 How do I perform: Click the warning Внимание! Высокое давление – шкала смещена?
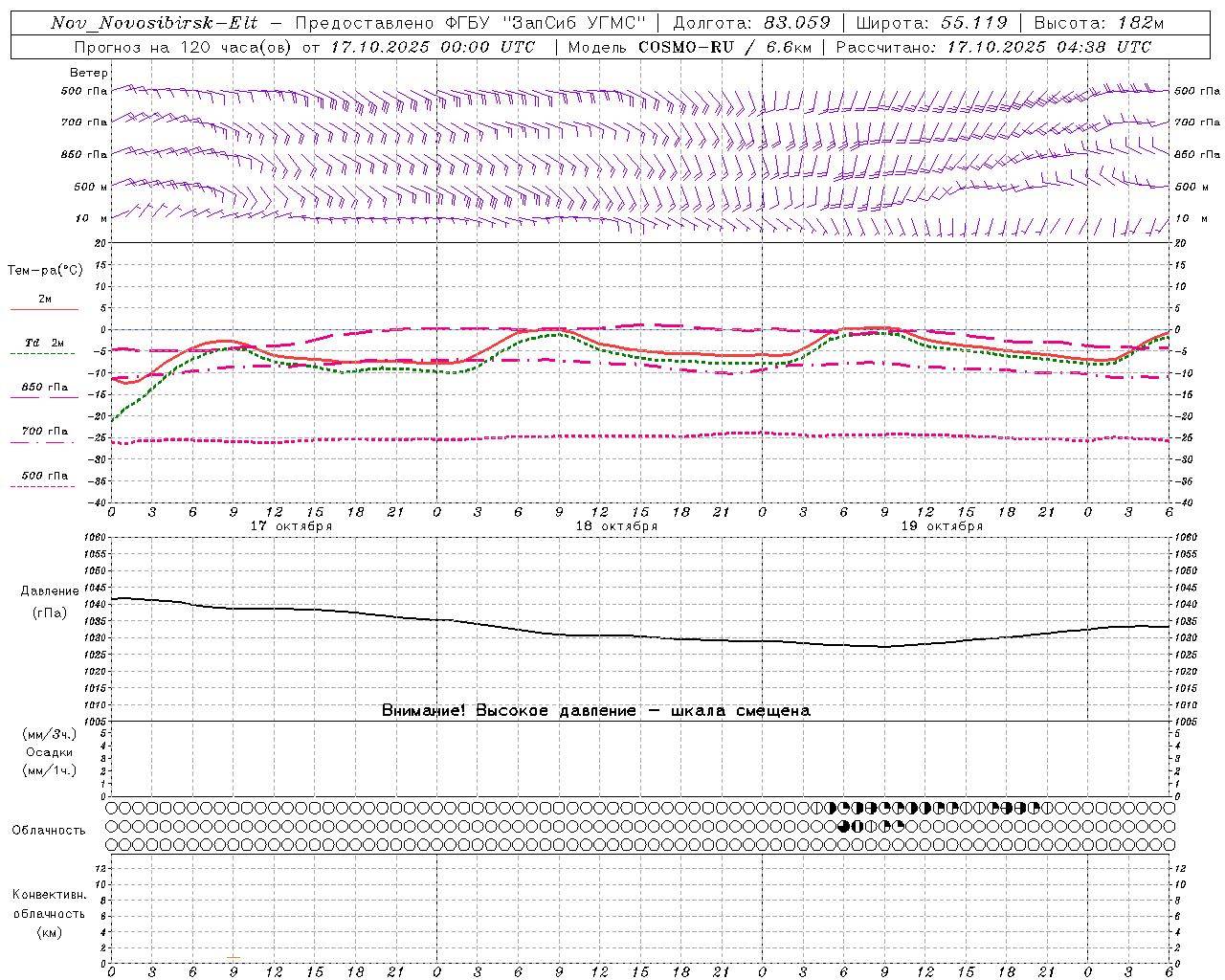[596, 711]
